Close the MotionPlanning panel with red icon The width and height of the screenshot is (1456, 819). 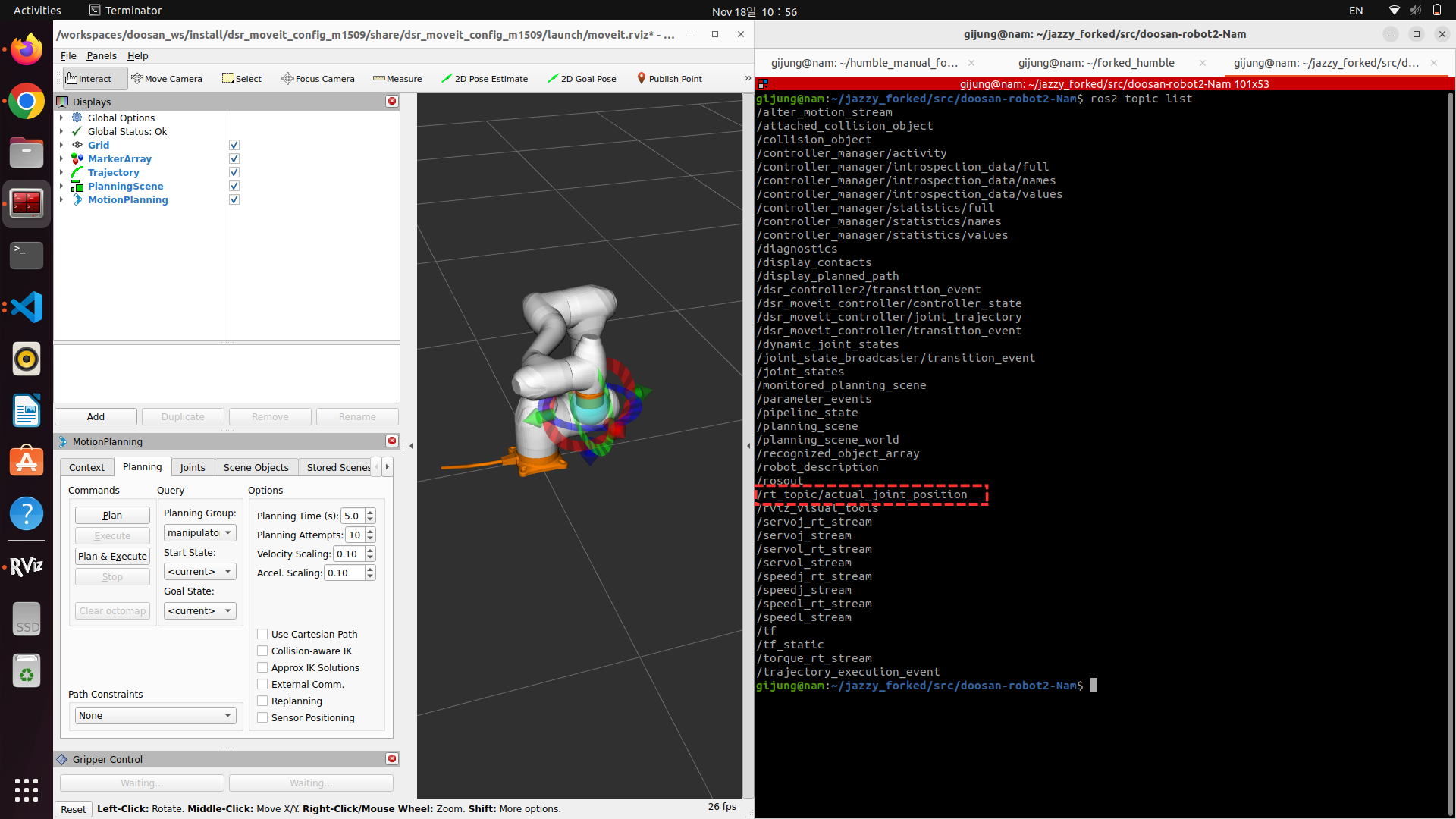[x=392, y=441]
